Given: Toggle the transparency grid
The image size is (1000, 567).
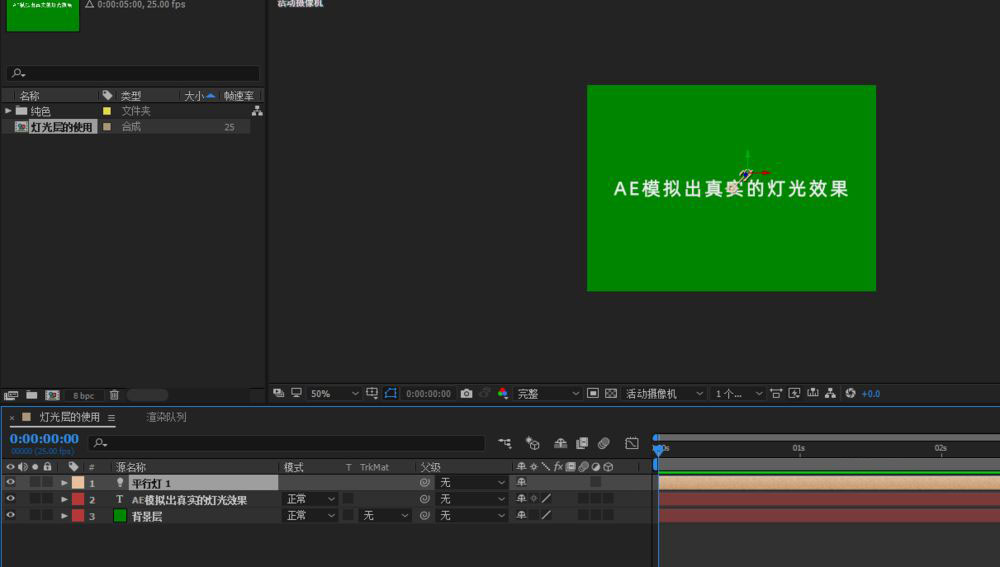Looking at the screenshot, I should [611, 394].
